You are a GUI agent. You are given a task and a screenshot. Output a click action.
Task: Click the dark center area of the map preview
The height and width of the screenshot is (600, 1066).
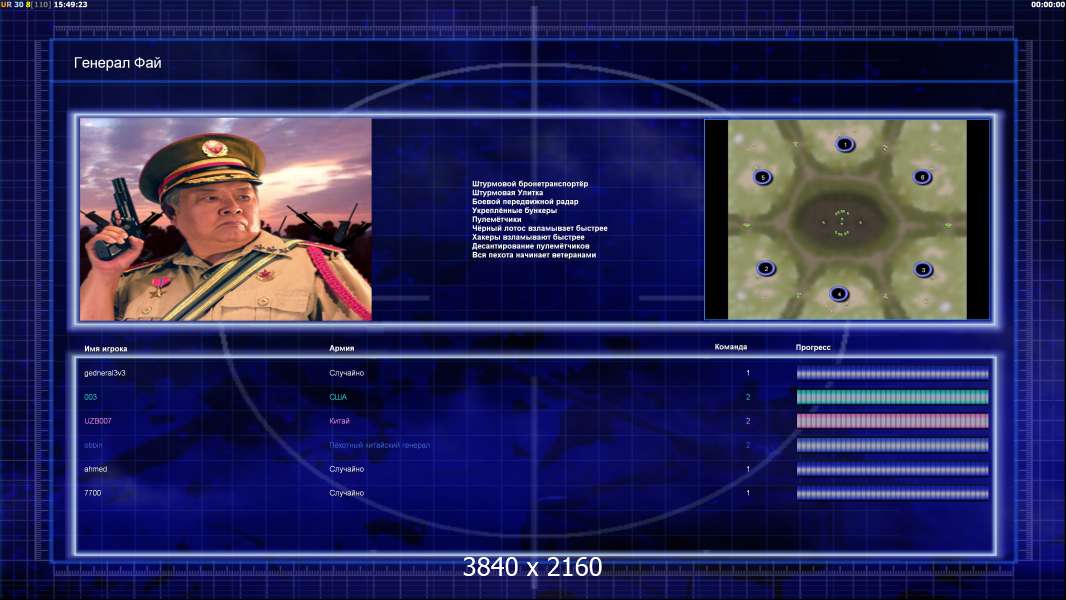842,222
